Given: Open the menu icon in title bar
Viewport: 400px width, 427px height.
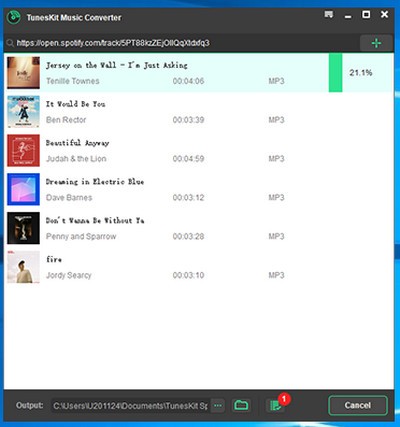Looking at the screenshot, I should (x=329, y=15).
